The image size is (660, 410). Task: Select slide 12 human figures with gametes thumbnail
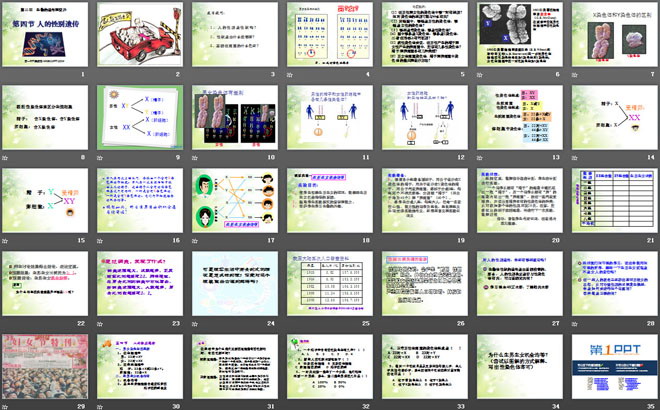coord(425,117)
